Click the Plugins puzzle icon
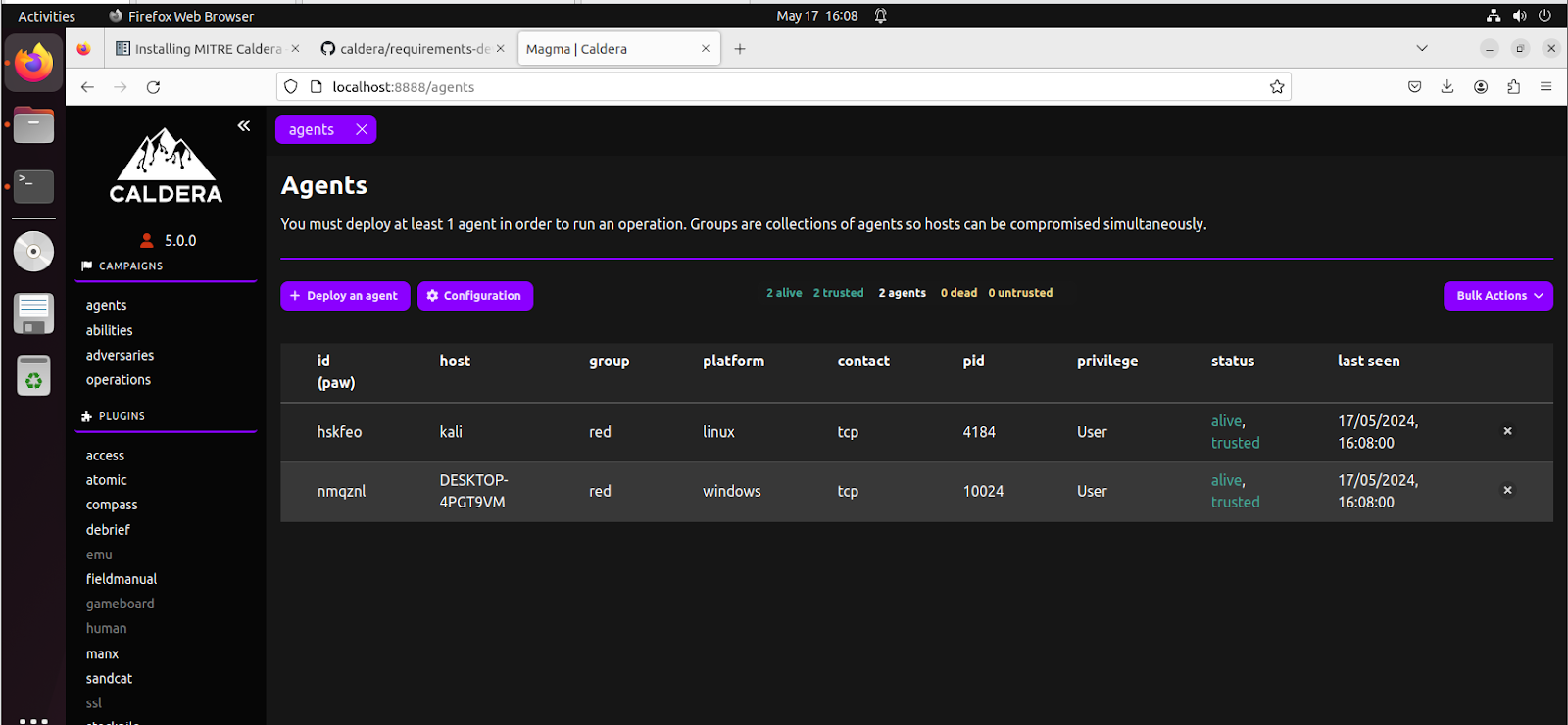Image resolution: width=1568 pixels, height=725 pixels. (87, 416)
